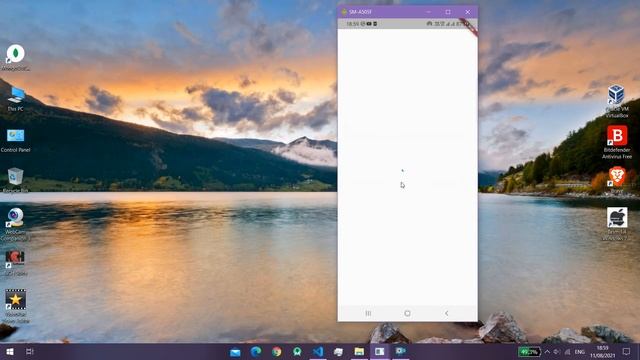Open the volume control in the tray
The height and width of the screenshot is (360, 640).
click(557, 351)
